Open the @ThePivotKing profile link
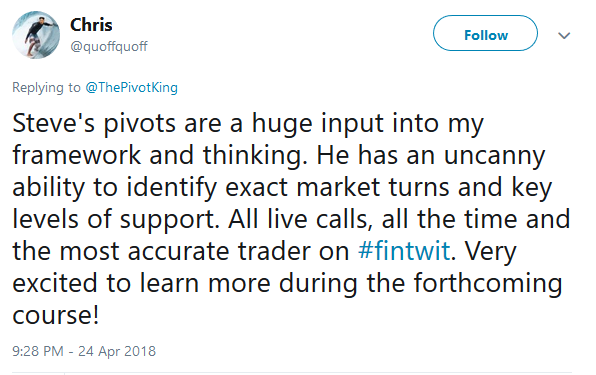This screenshot has height=375, width=596. point(132,88)
